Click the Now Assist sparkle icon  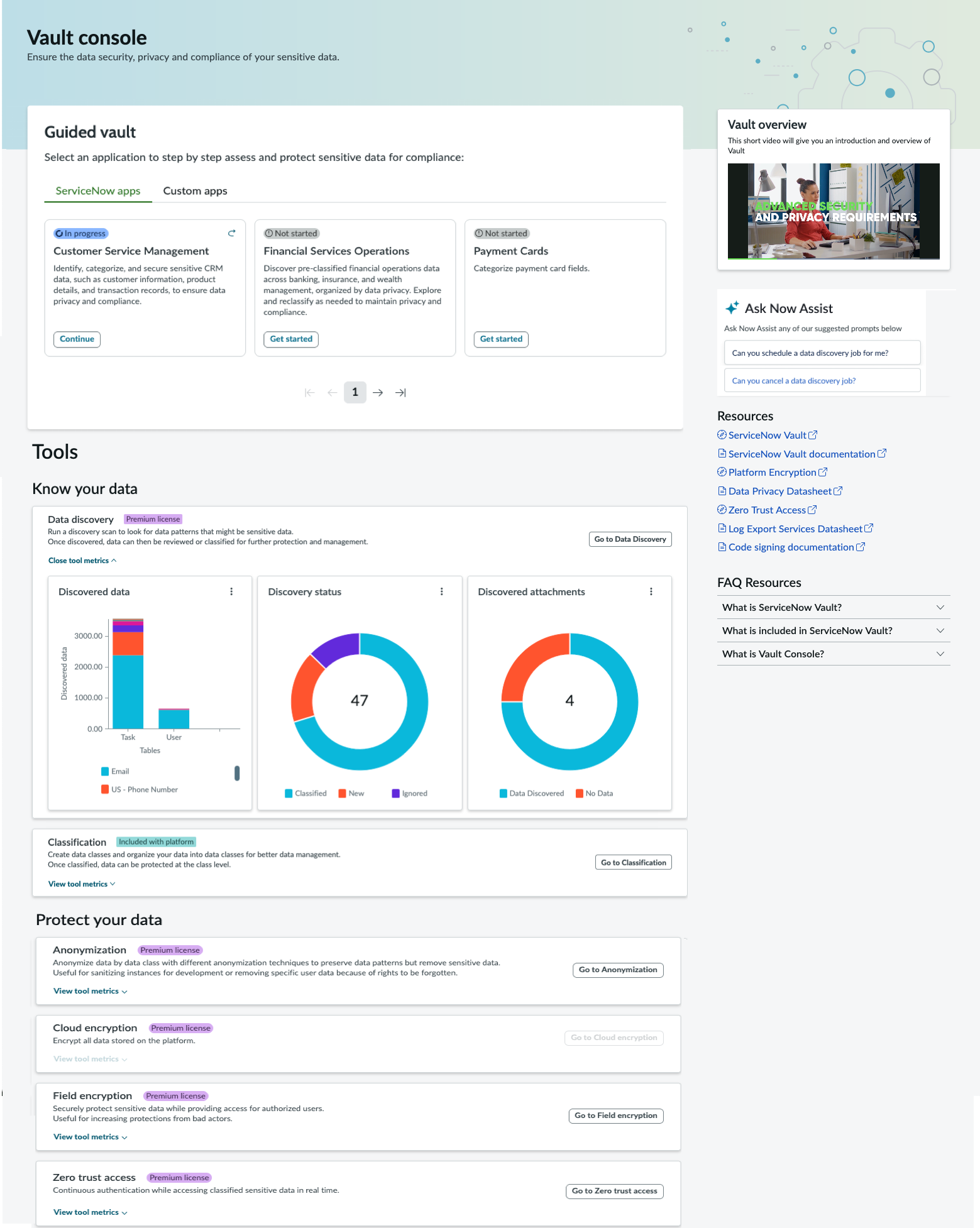pos(732,308)
